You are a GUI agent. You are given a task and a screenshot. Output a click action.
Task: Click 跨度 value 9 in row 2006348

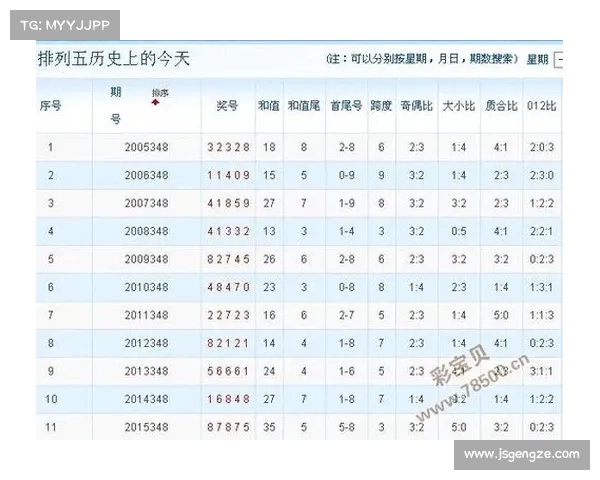pos(381,175)
